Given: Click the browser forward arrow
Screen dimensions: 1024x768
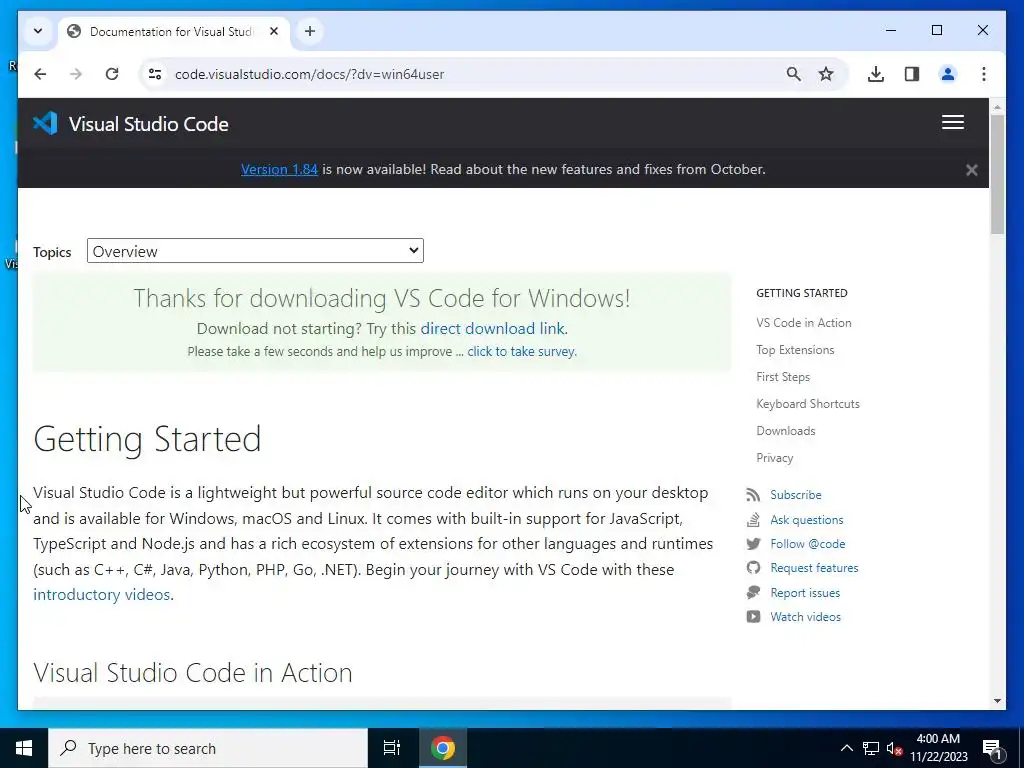Looking at the screenshot, I should [x=76, y=74].
